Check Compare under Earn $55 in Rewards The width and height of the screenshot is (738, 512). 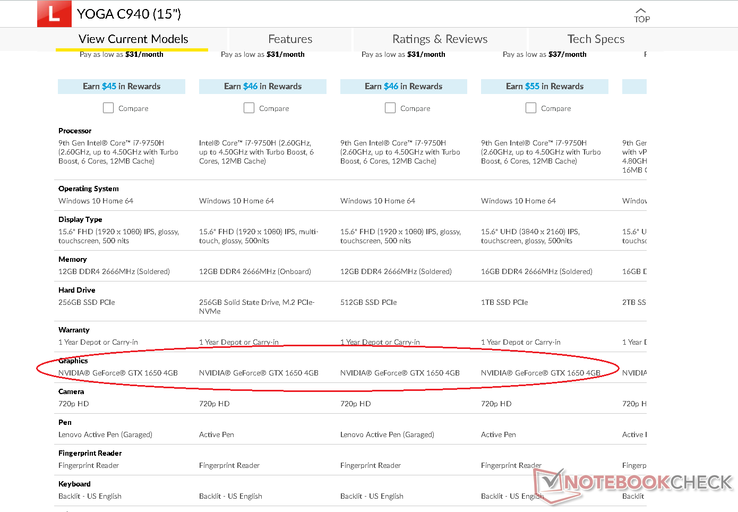coord(530,108)
